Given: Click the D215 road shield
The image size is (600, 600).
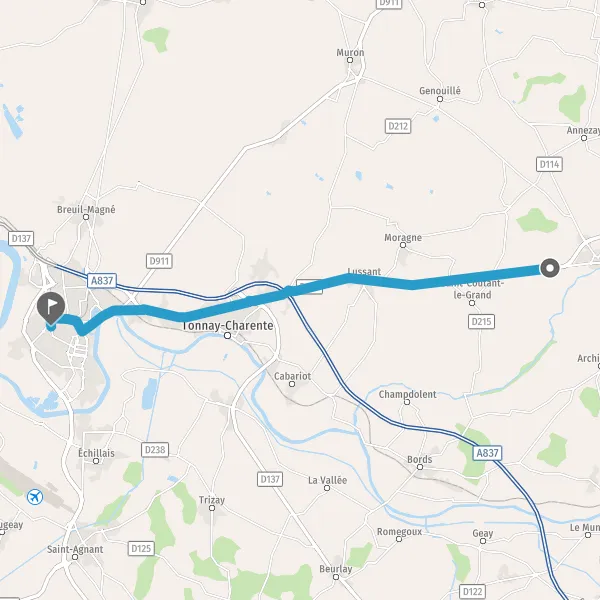Looking at the screenshot, I should (x=481, y=321).
